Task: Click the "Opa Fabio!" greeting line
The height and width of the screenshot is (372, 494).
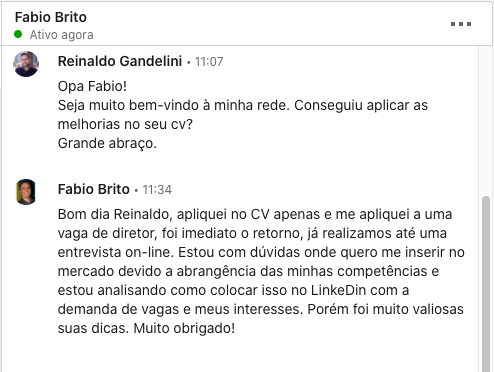Action: click(x=92, y=86)
